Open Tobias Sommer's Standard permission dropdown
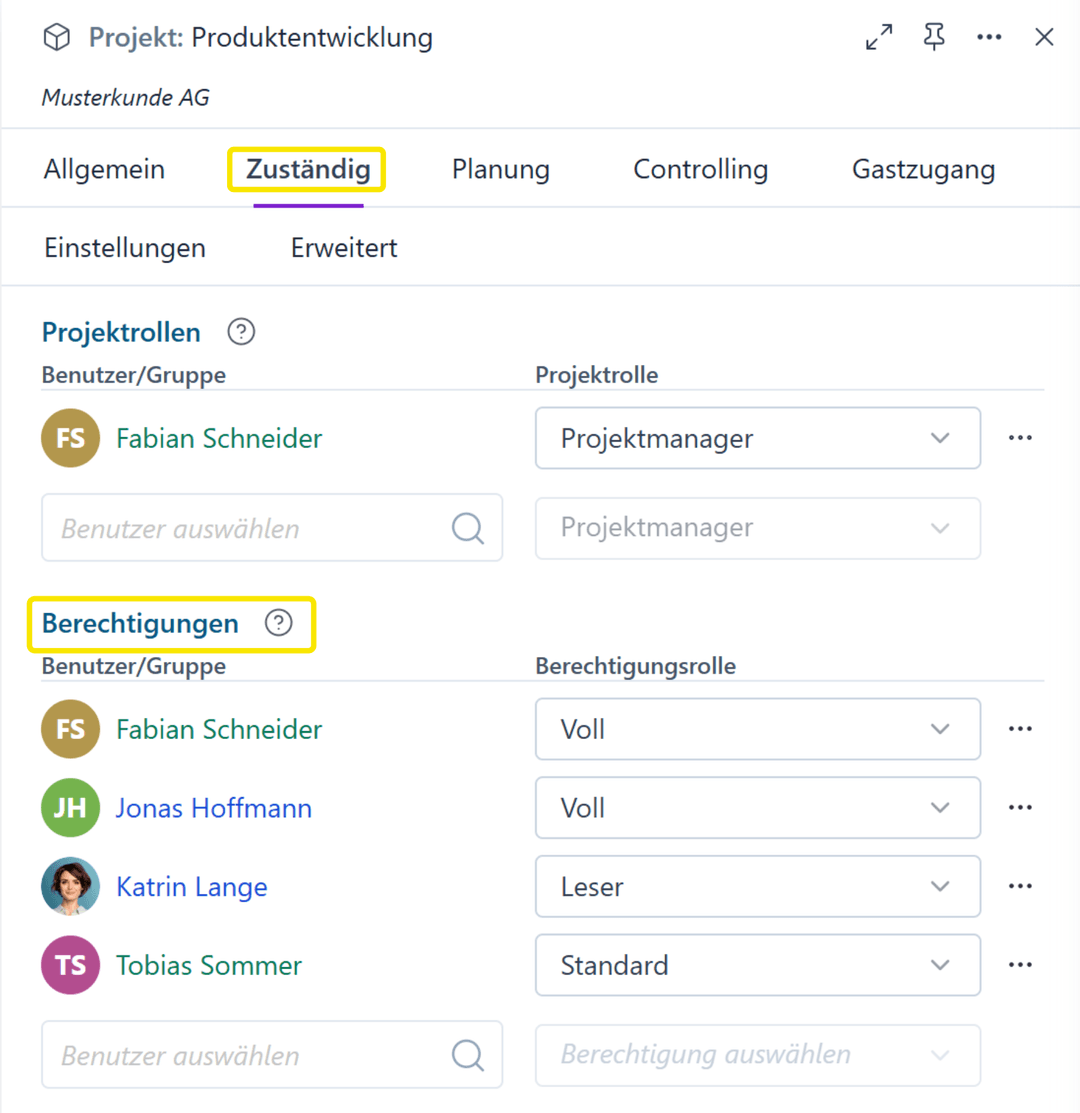The width and height of the screenshot is (1080, 1113). point(757,965)
